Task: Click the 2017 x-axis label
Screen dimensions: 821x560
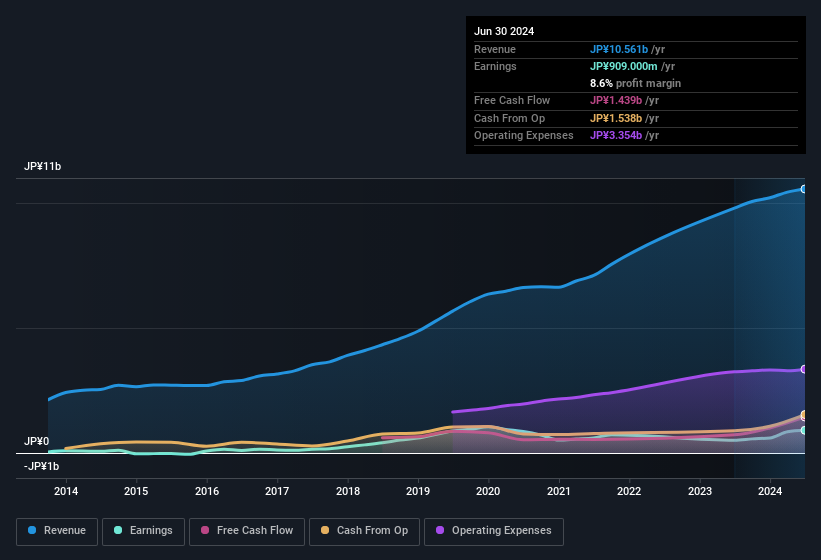Action: point(277,491)
